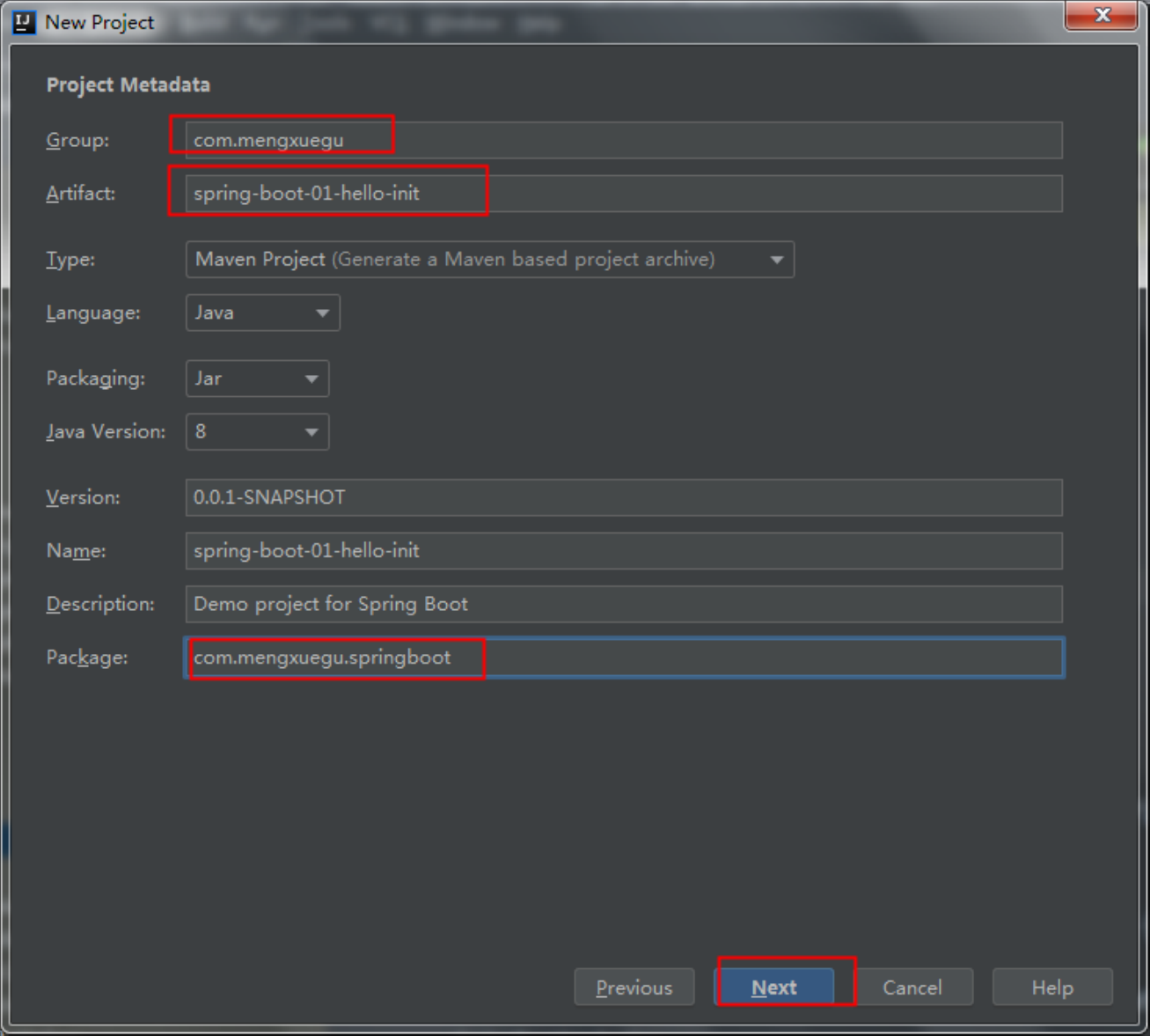The image size is (1150, 1036).
Task: Click the Project Metadata heading
Action: pos(128,85)
